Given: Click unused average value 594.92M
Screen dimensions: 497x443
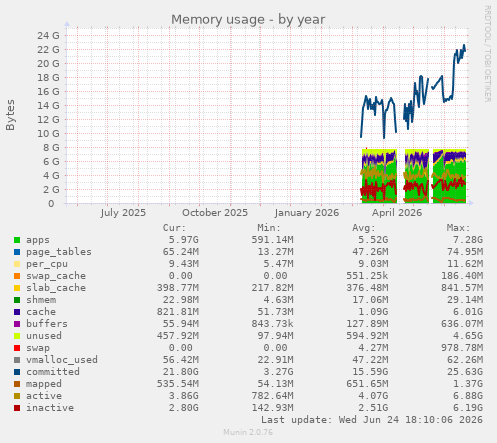Looking at the screenshot, I should (367, 336).
